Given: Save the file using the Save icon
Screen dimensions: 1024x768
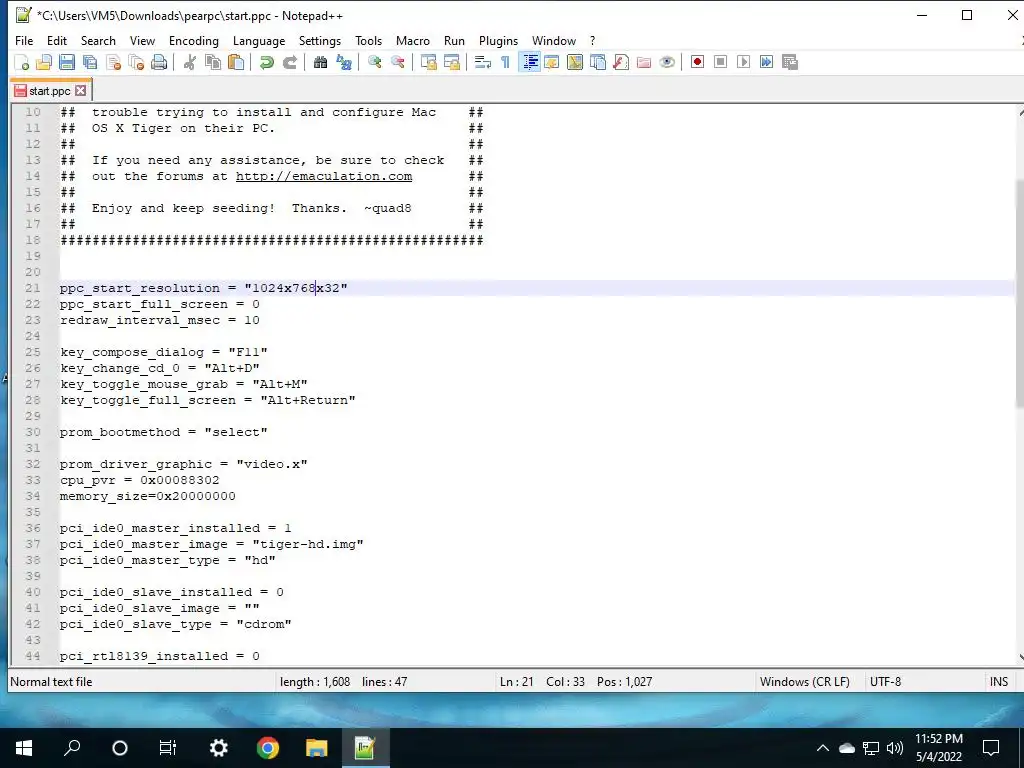Looking at the screenshot, I should click(x=67, y=63).
